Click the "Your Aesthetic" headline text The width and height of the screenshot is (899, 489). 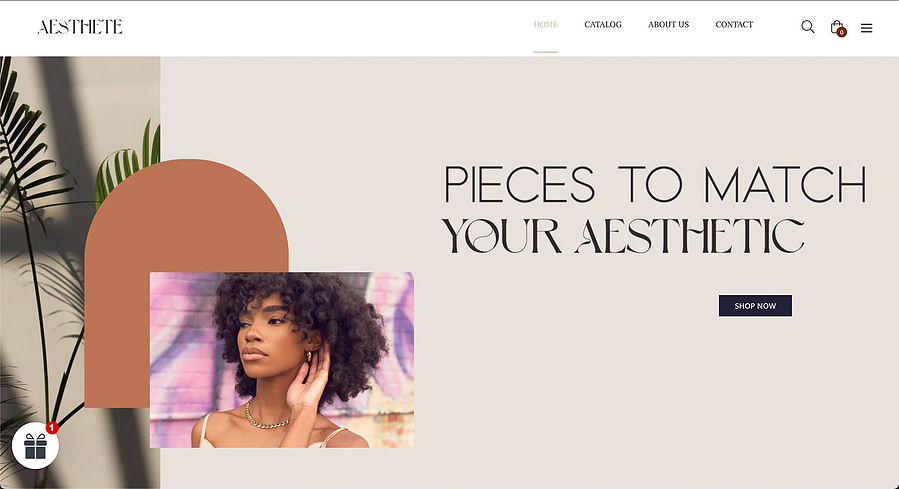tap(623, 236)
